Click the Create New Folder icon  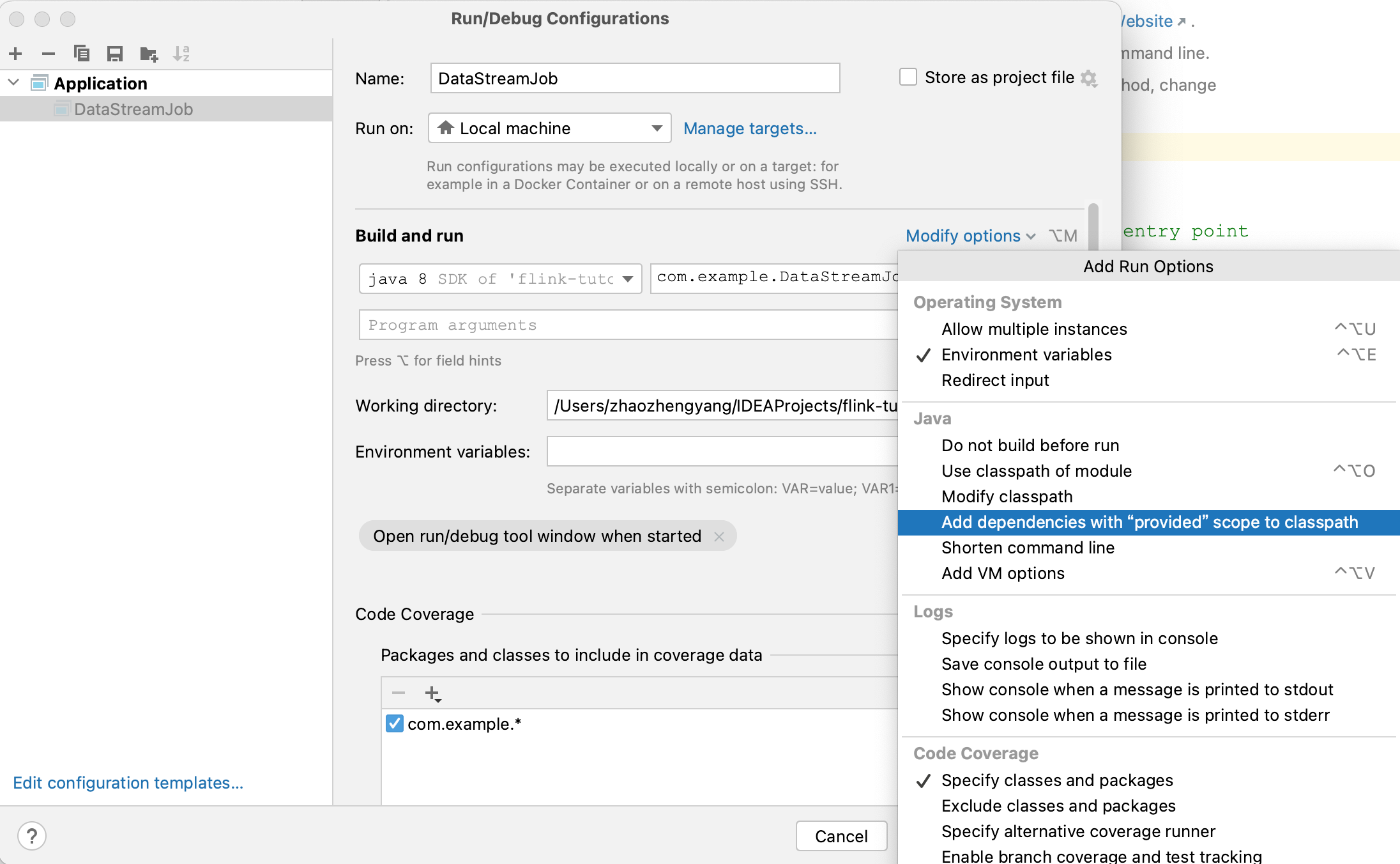[x=149, y=54]
